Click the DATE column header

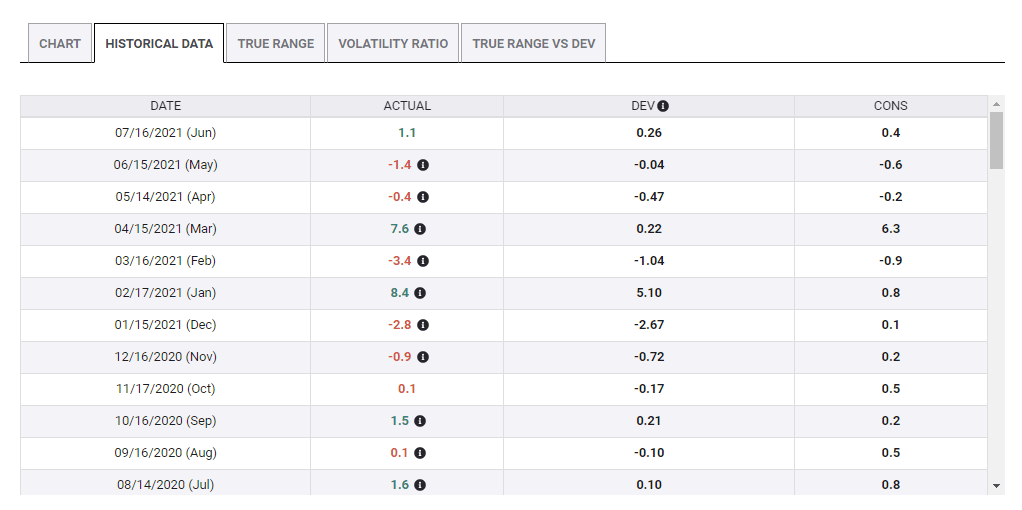click(166, 106)
